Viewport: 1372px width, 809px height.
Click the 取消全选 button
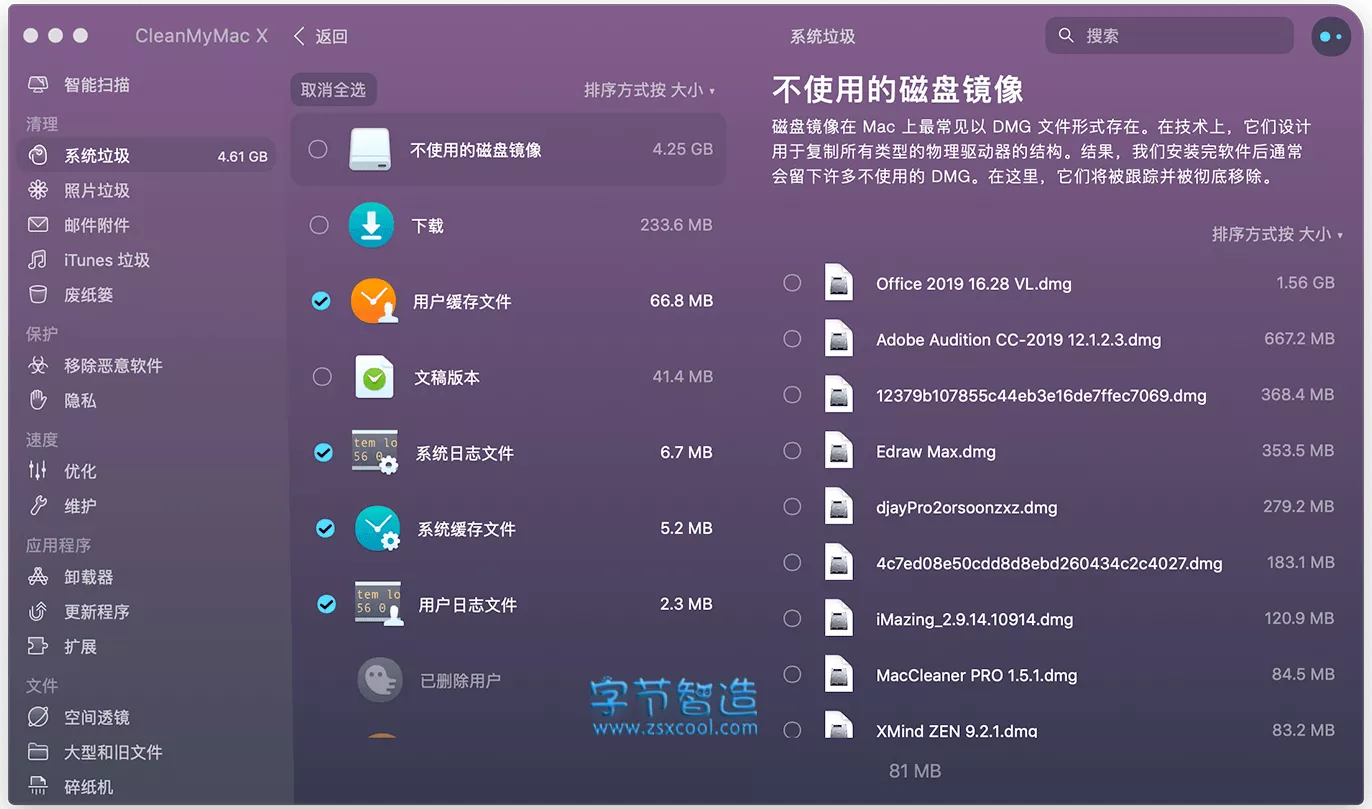click(x=334, y=90)
